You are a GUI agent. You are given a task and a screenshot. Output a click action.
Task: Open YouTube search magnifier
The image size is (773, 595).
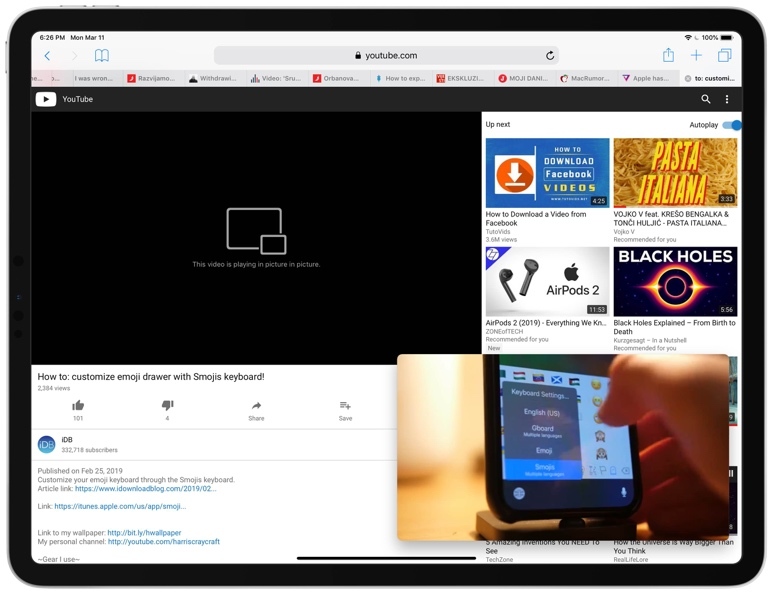pyautogui.click(x=706, y=99)
